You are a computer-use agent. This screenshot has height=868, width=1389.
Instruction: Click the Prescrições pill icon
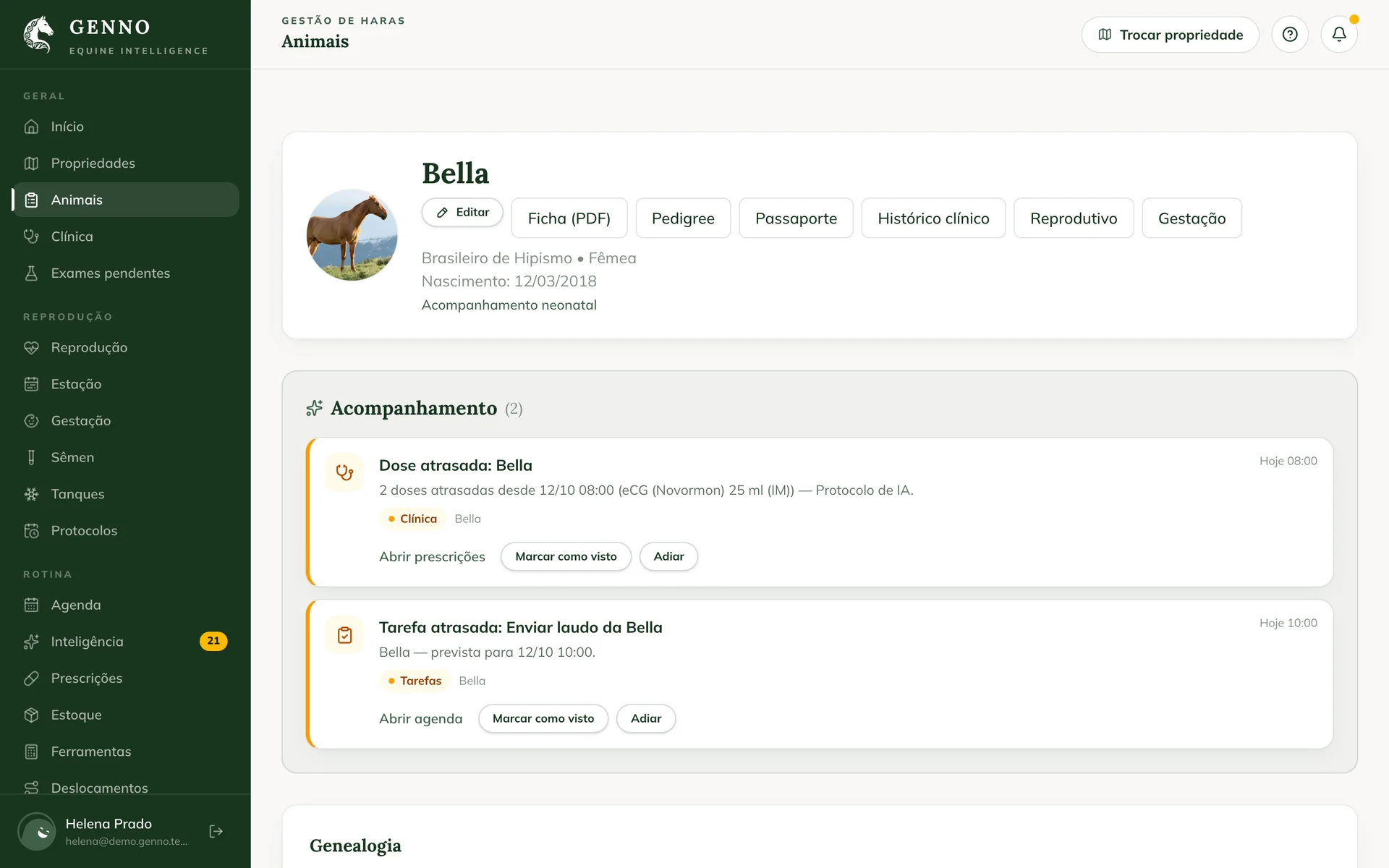pyautogui.click(x=31, y=678)
